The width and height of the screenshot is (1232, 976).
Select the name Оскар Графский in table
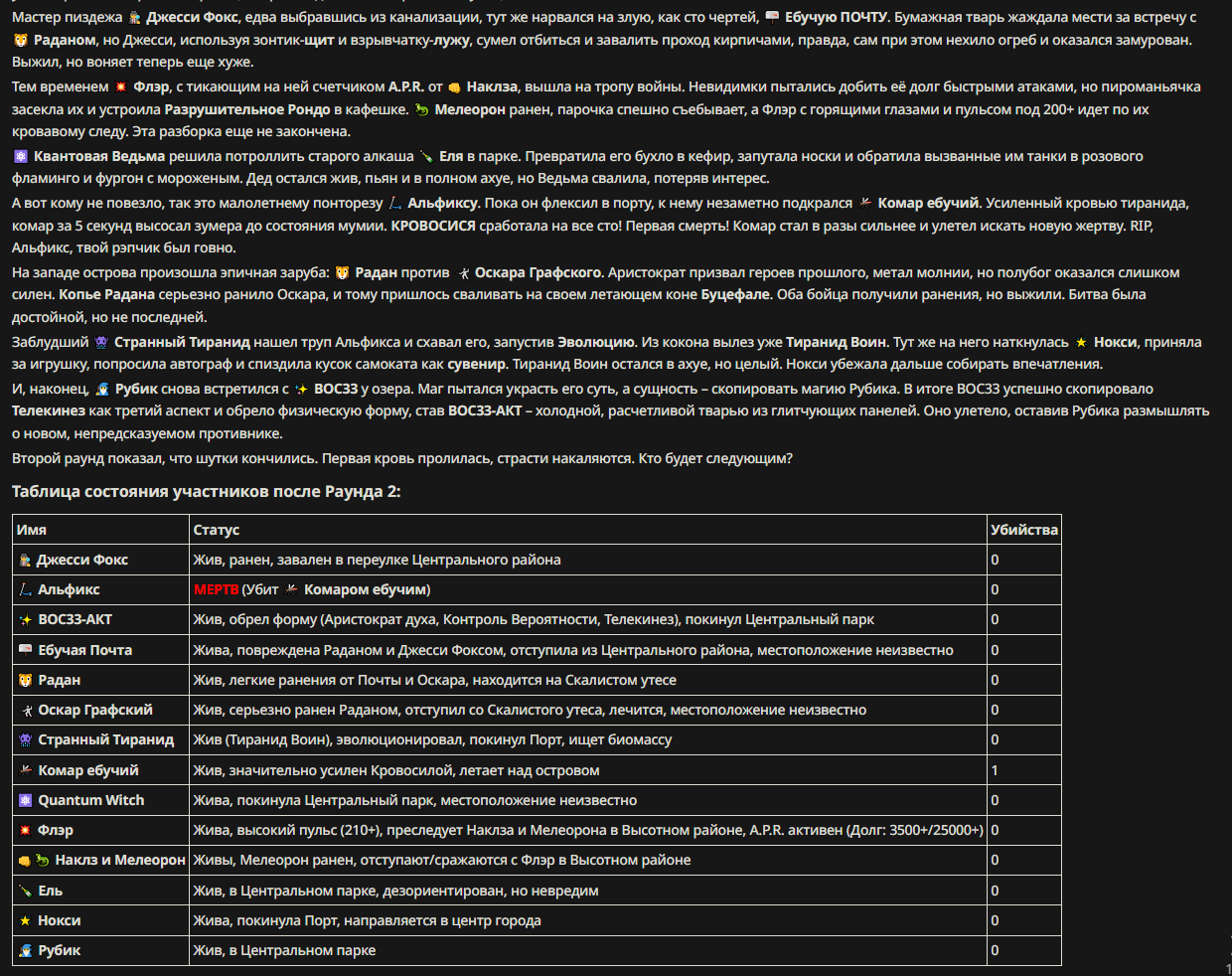(x=95, y=711)
